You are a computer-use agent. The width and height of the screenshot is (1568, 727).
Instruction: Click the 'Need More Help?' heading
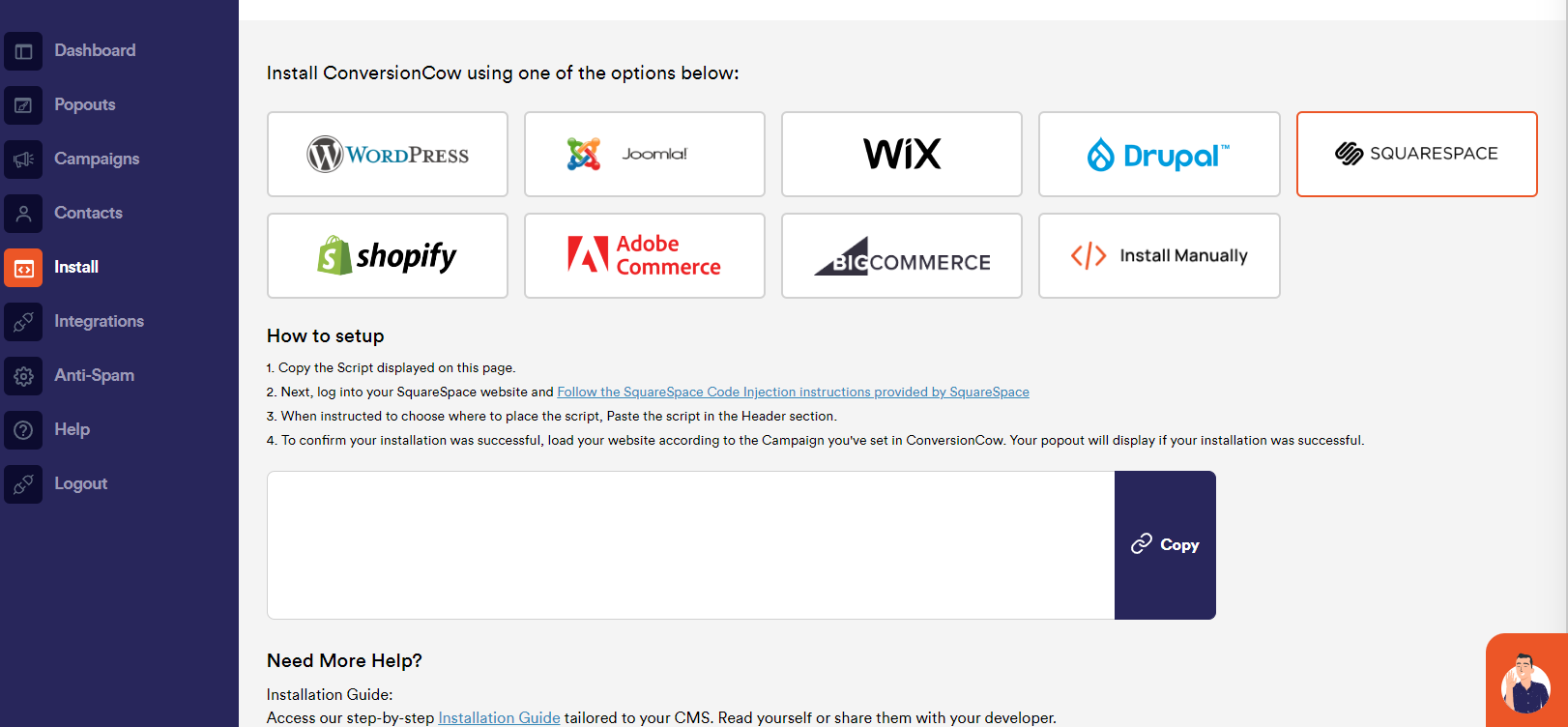344,660
